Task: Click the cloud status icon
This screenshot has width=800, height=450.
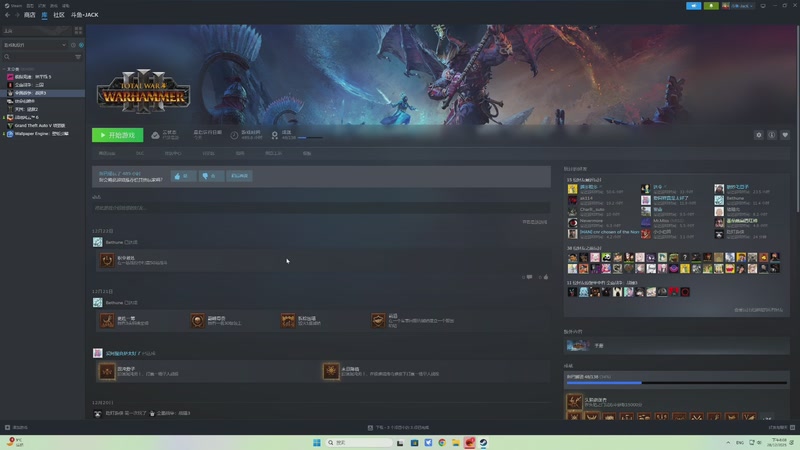Action: (155, 135)
